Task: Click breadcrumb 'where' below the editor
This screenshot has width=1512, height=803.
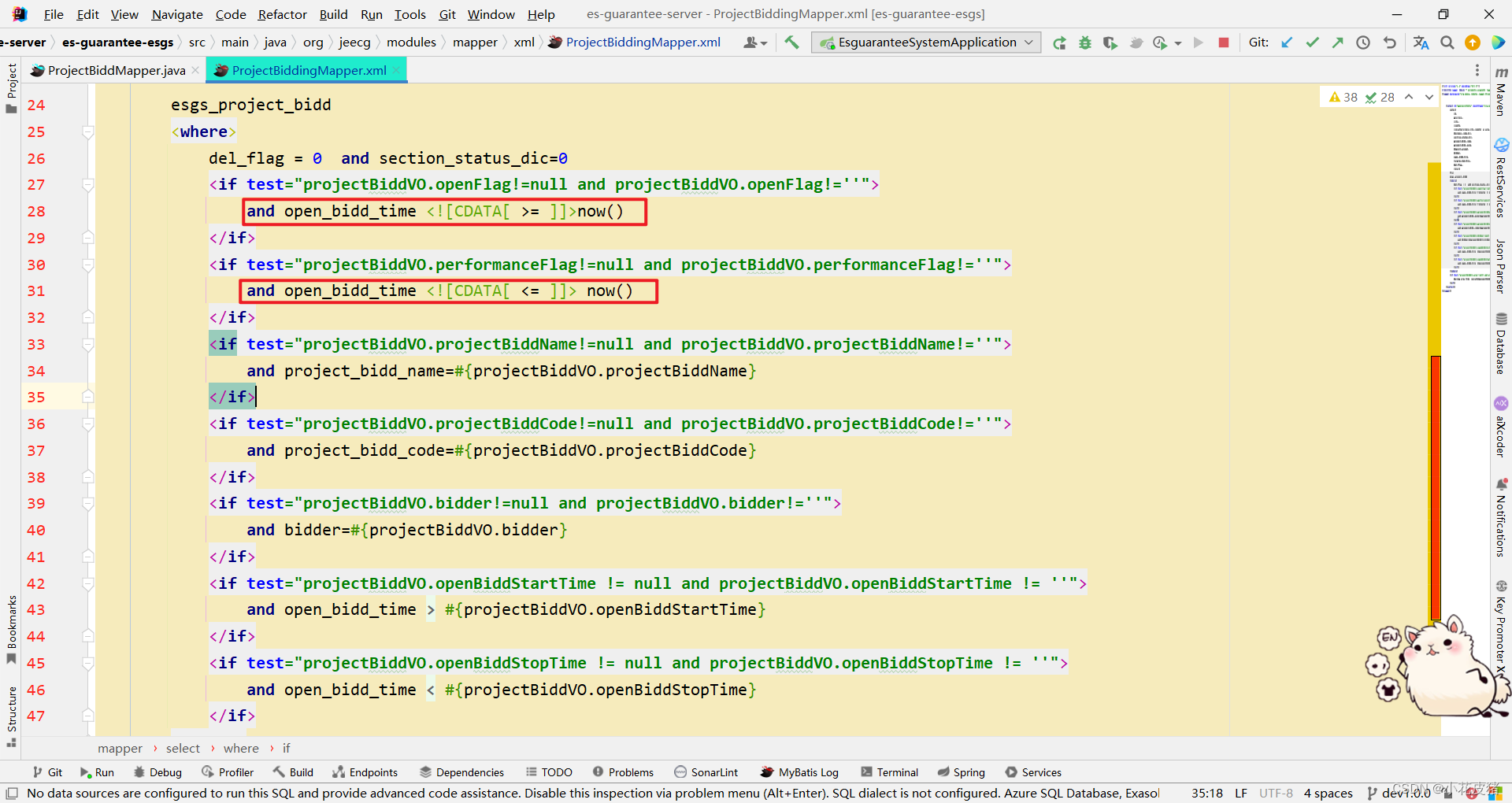Action: coord(241,748)
